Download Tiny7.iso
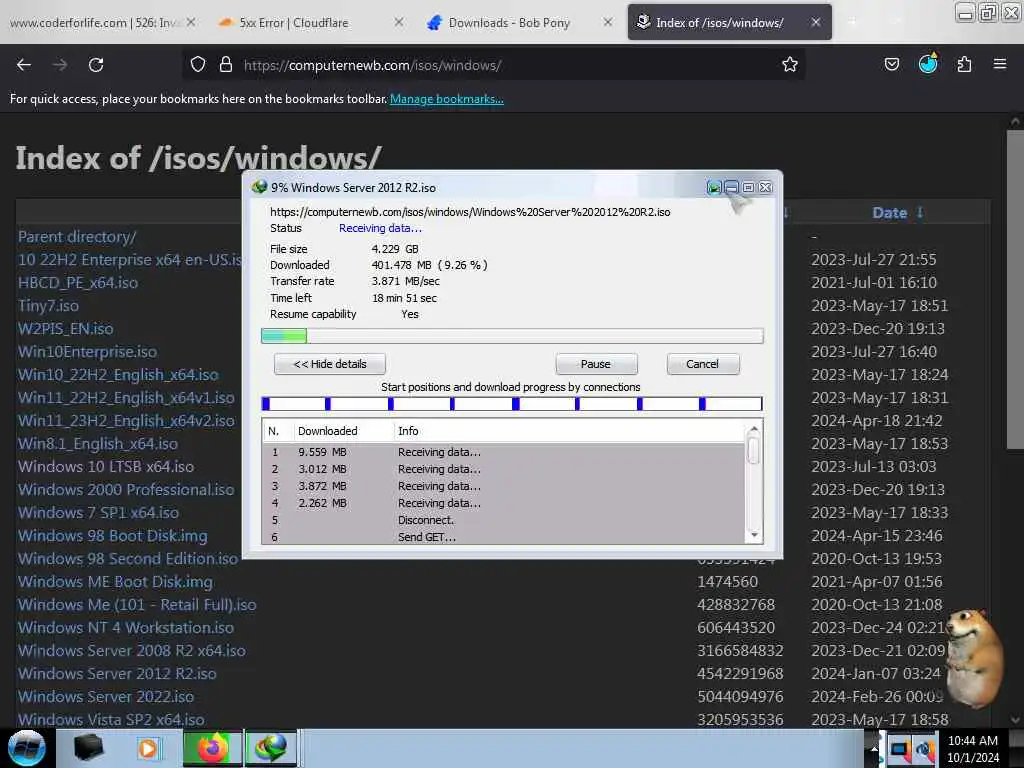Screen dimensions: 1024x768 tap(48, 306)
